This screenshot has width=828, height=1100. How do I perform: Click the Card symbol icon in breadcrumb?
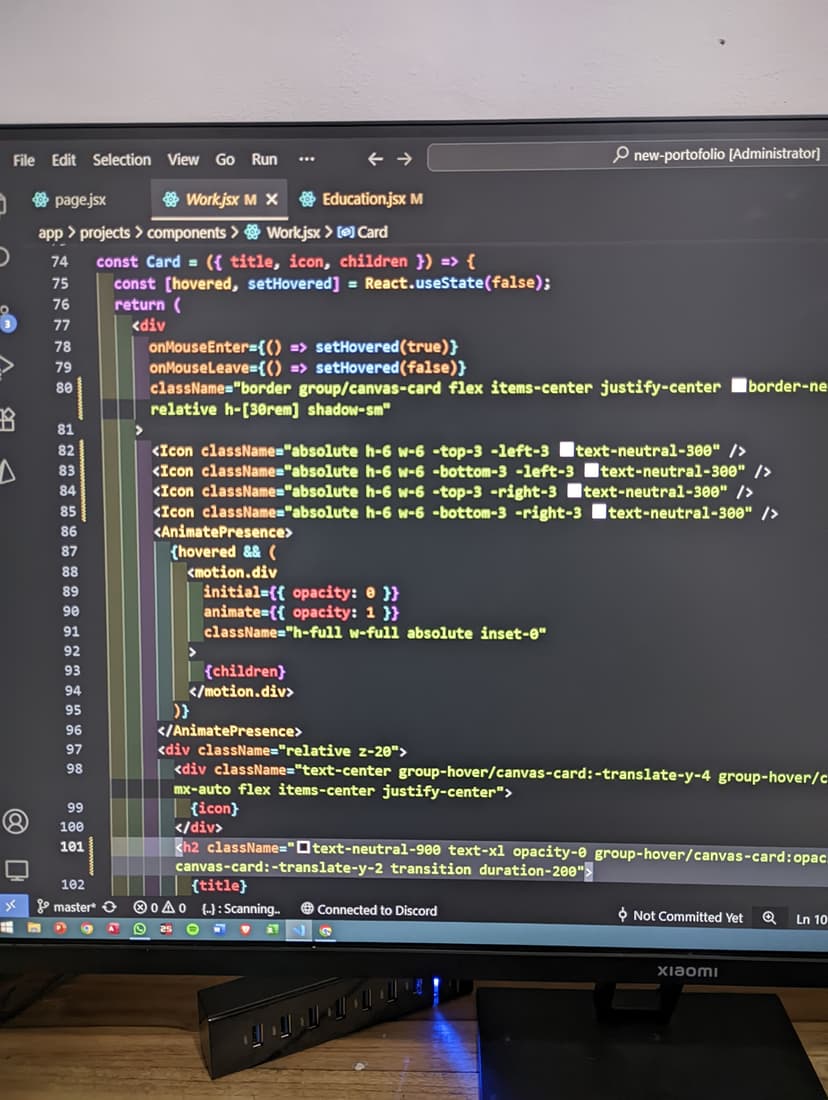[x=345, y=232]
